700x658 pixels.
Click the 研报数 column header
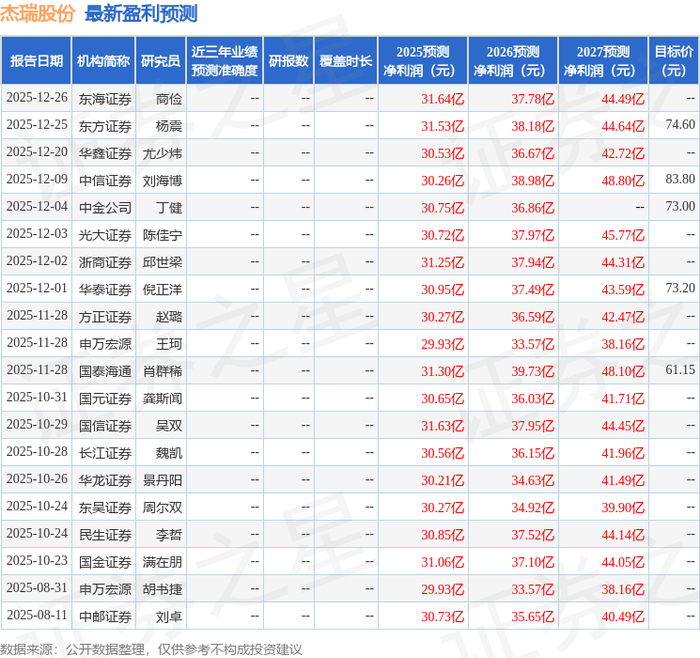pos(288,61)
